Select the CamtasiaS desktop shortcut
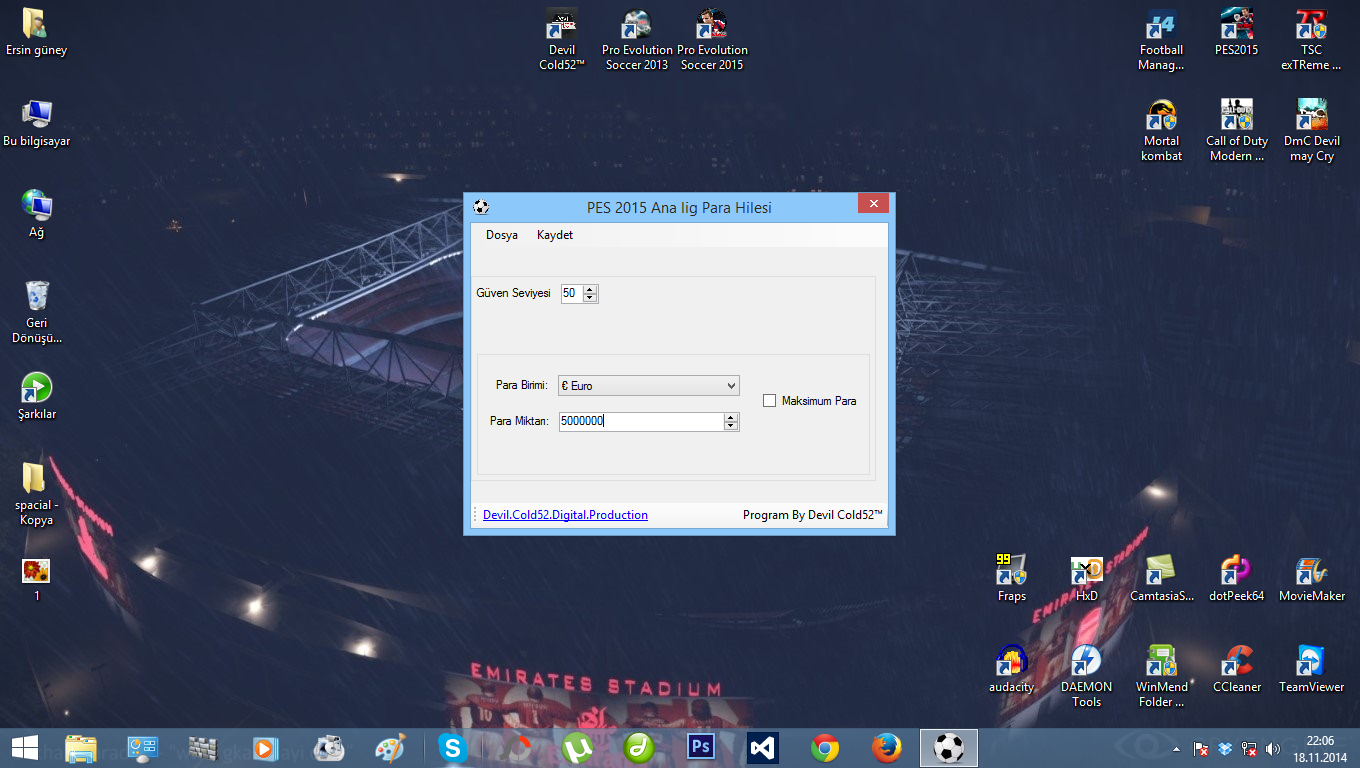The image size is (1360, 768). pos(1161,578)
